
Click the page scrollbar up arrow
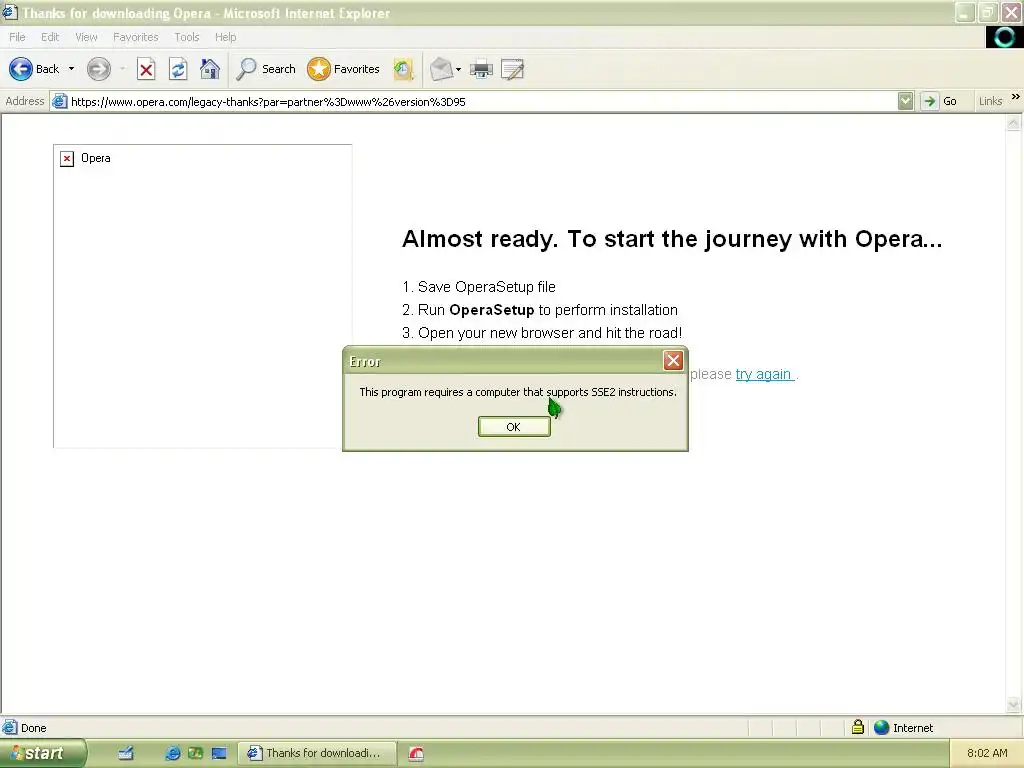1014,123
